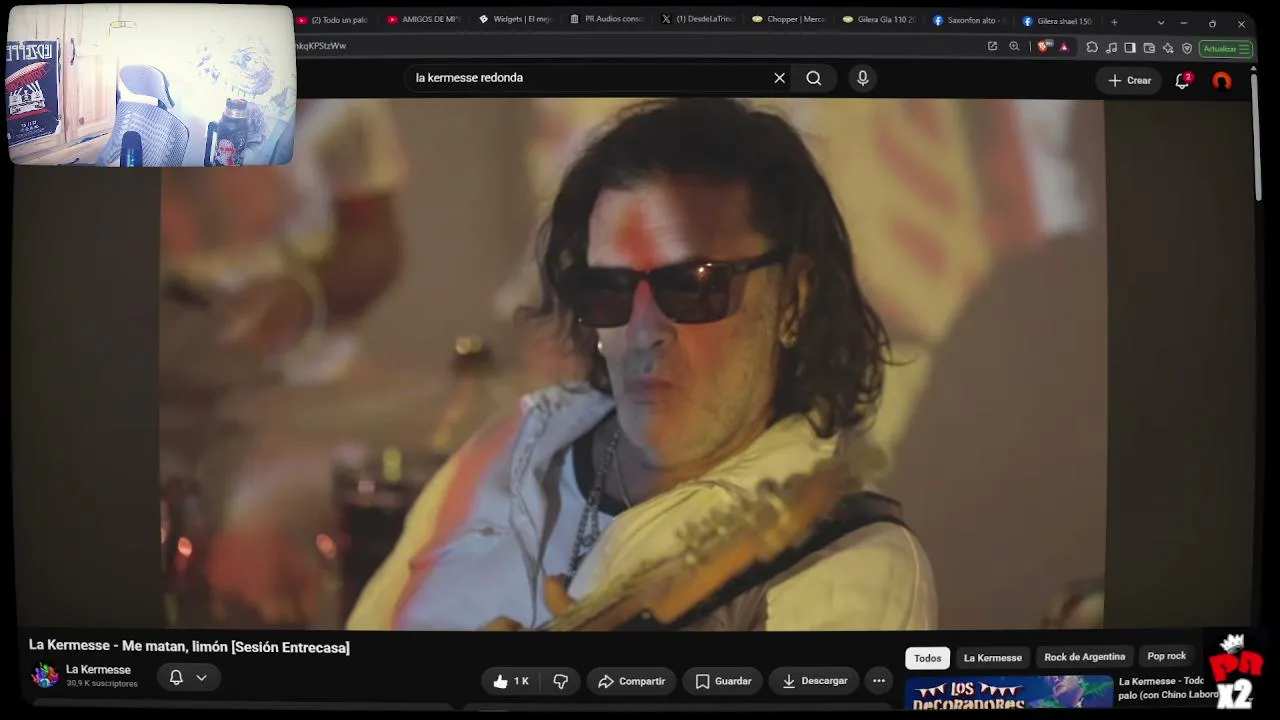Image resolution: width=1280 pixels, height=720 pixels.
Task: Click the zoom magnifier icon in address bar
Action: [1014, 46]
